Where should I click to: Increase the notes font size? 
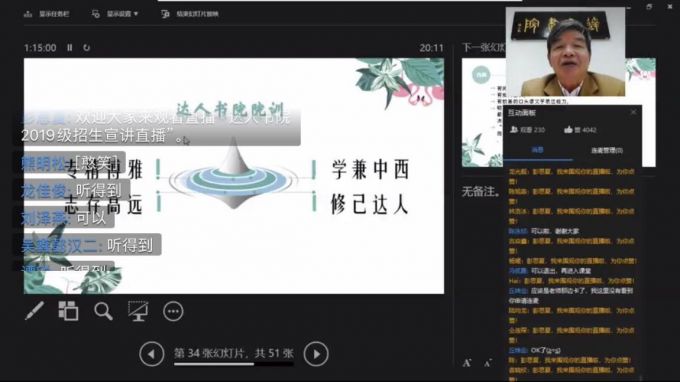click(x=467, y=363)
